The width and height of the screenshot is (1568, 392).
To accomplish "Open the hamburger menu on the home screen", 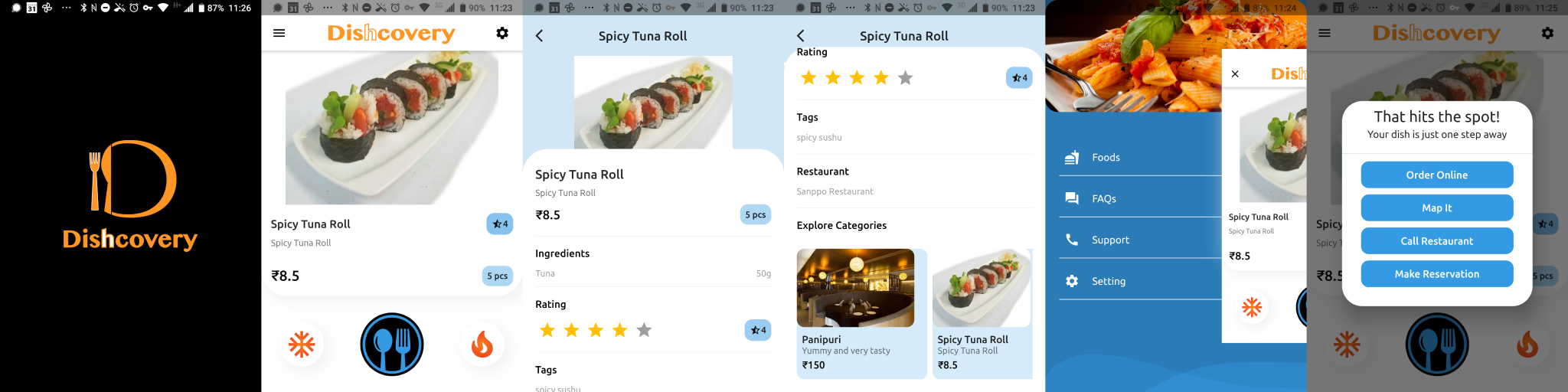I will point(279,34).
